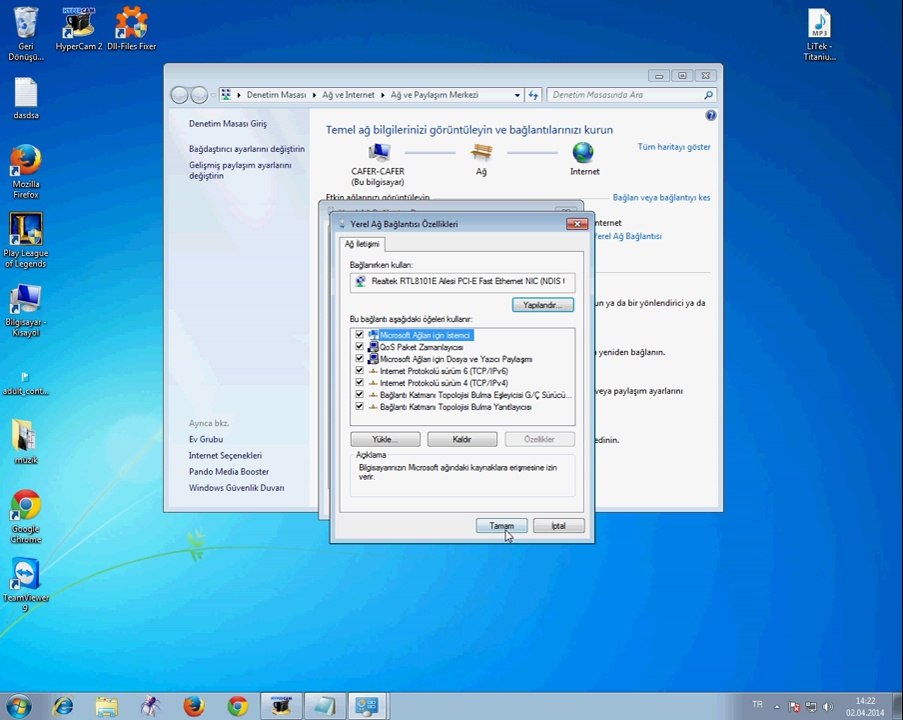Click the Internet globe icon in the network map
This screenshot has height=720, width=903.
pos(583,153)
